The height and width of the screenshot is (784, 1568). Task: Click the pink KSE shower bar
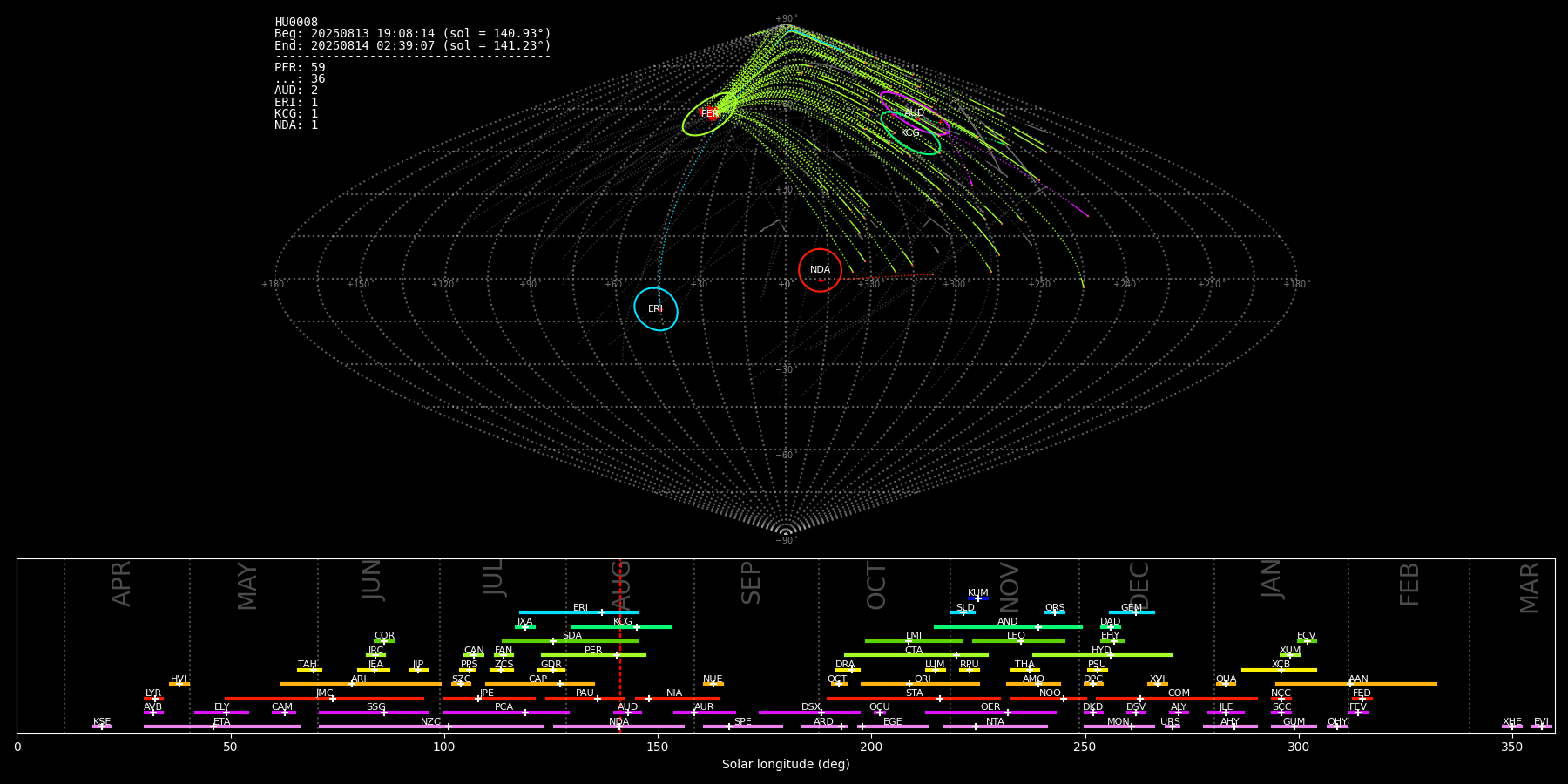point(102,727)
